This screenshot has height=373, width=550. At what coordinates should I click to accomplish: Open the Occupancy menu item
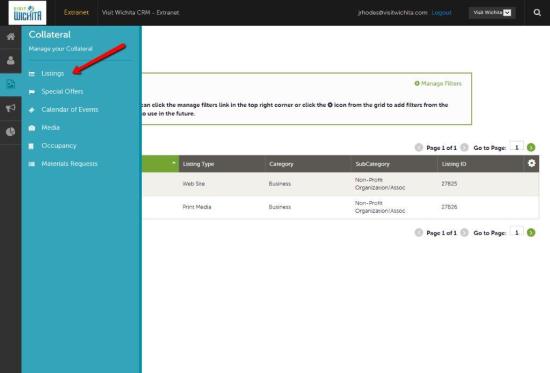(59, 146)
